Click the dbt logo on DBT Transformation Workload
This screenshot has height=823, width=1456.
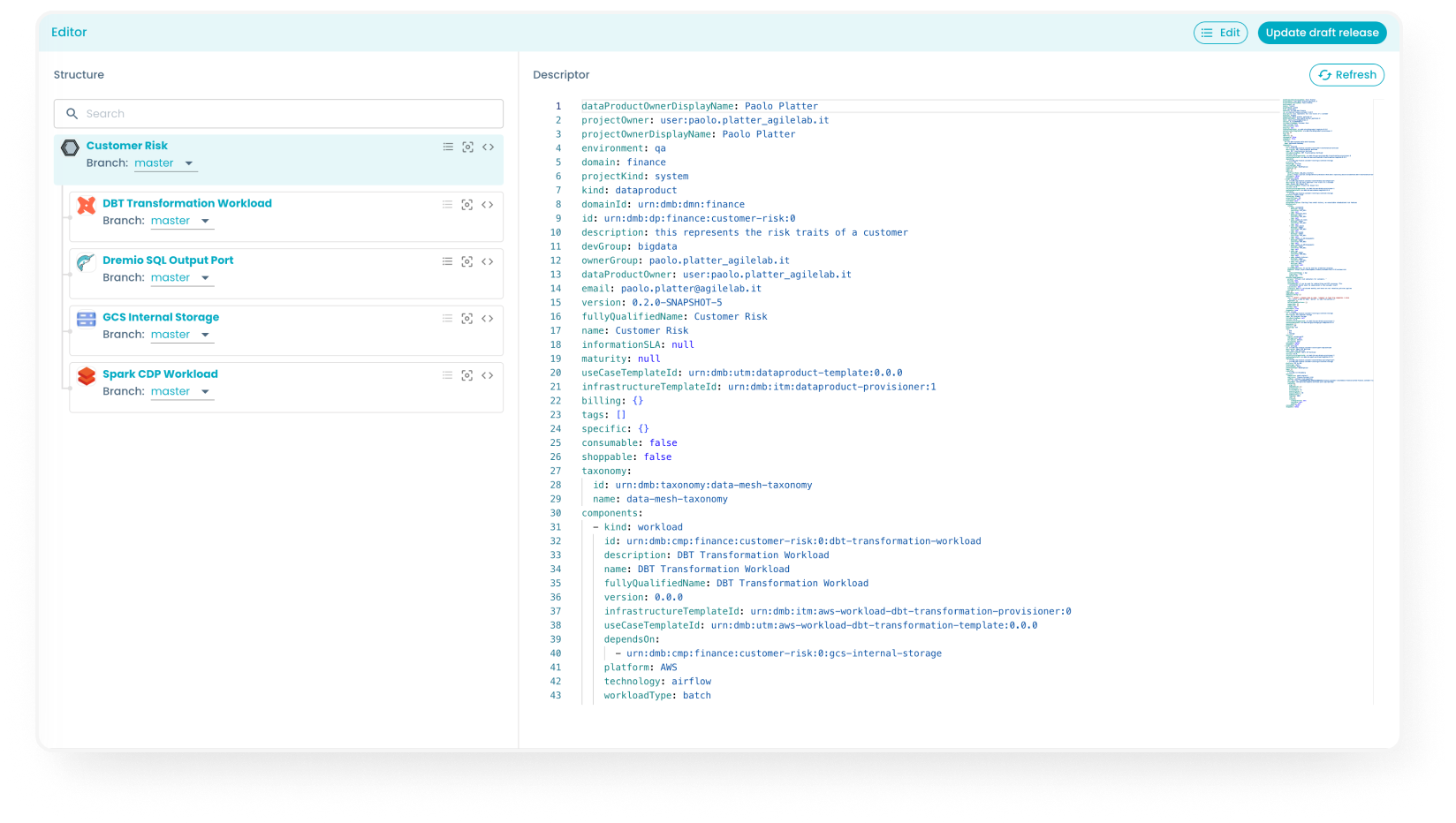(x=86, y=205)
